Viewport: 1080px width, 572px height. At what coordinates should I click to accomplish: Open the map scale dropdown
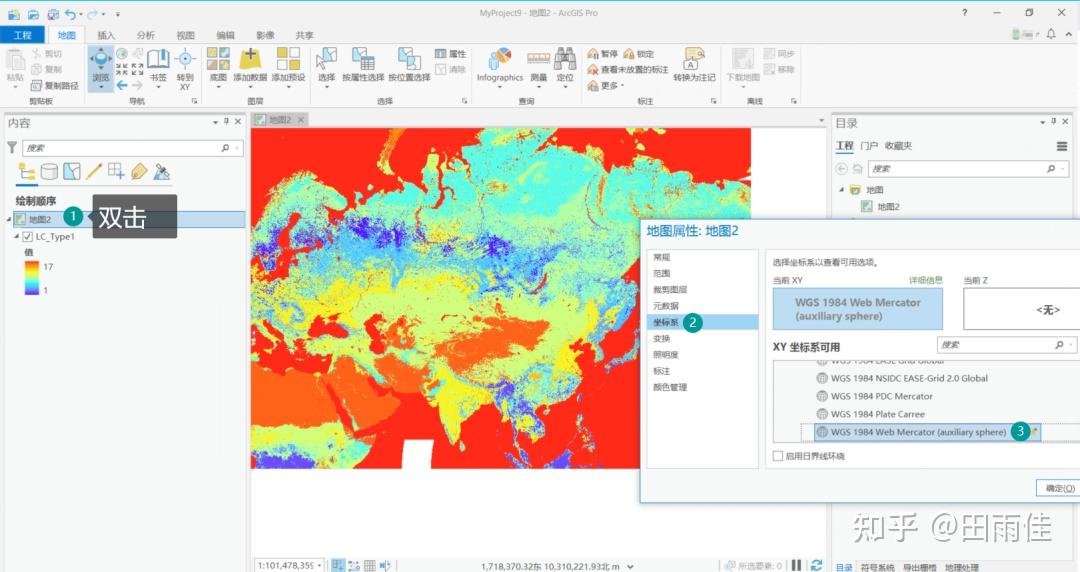(320, 566)
